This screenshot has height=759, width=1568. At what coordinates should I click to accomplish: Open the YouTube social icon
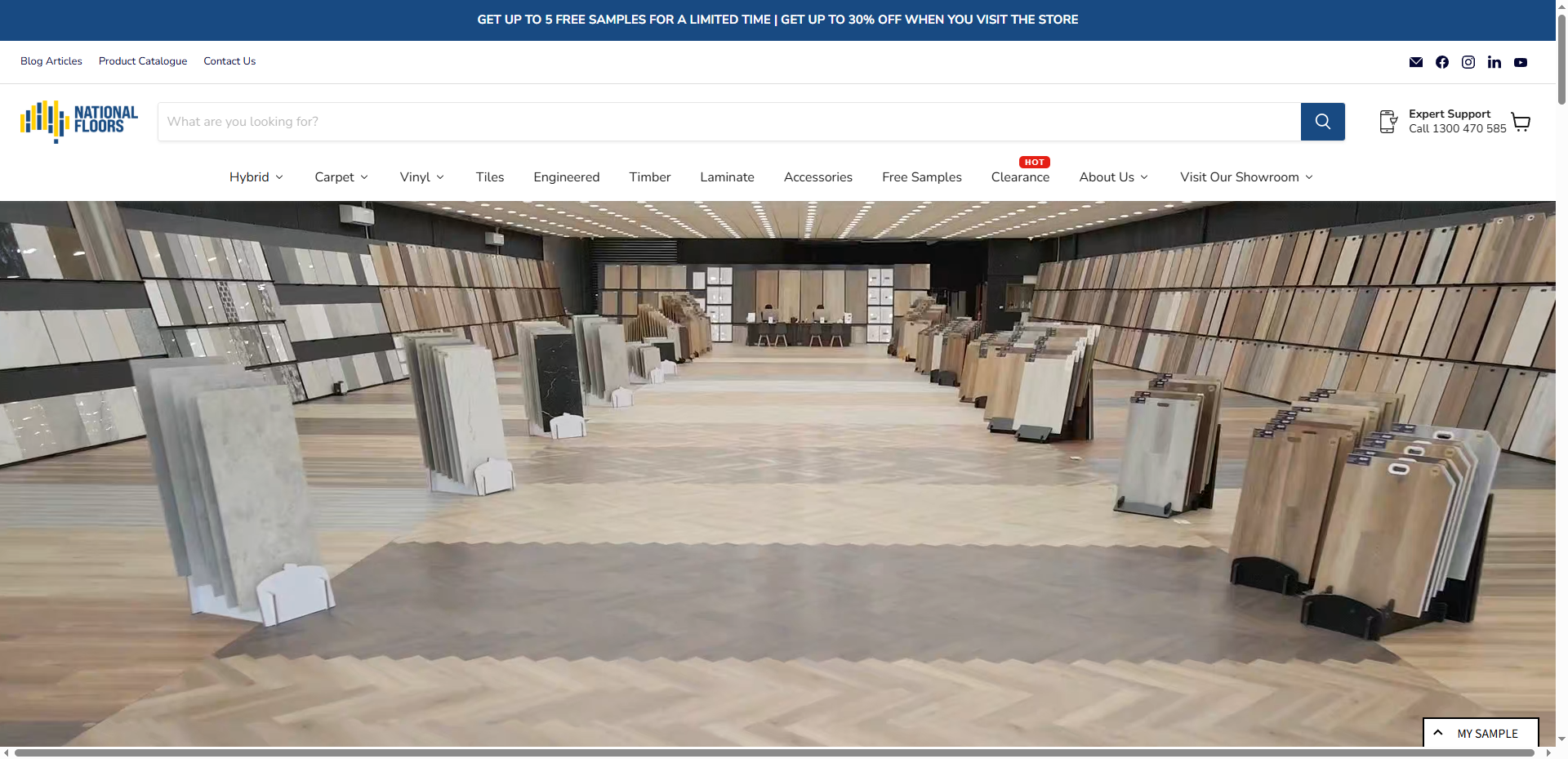point(1520,62)
